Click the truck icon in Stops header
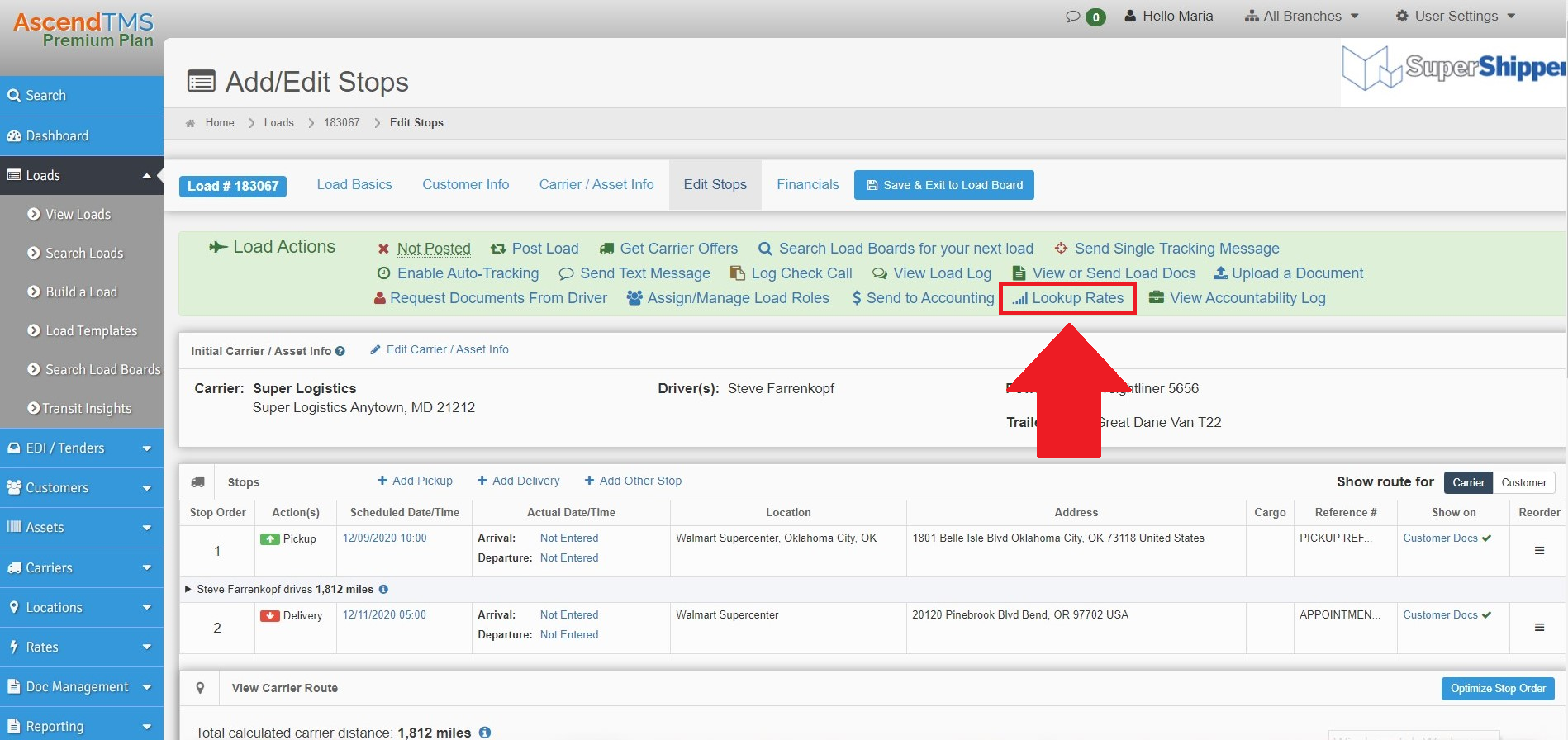 pos(198,482)
